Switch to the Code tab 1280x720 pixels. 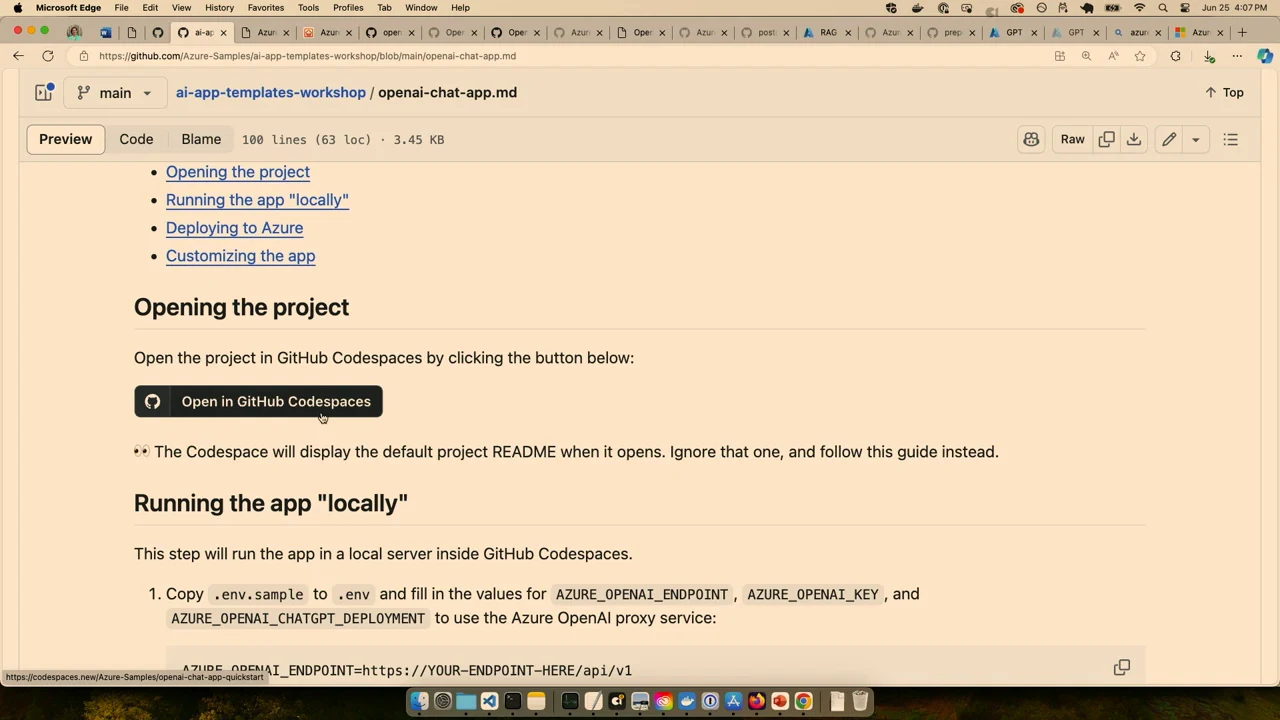click(x=136, y=139)
